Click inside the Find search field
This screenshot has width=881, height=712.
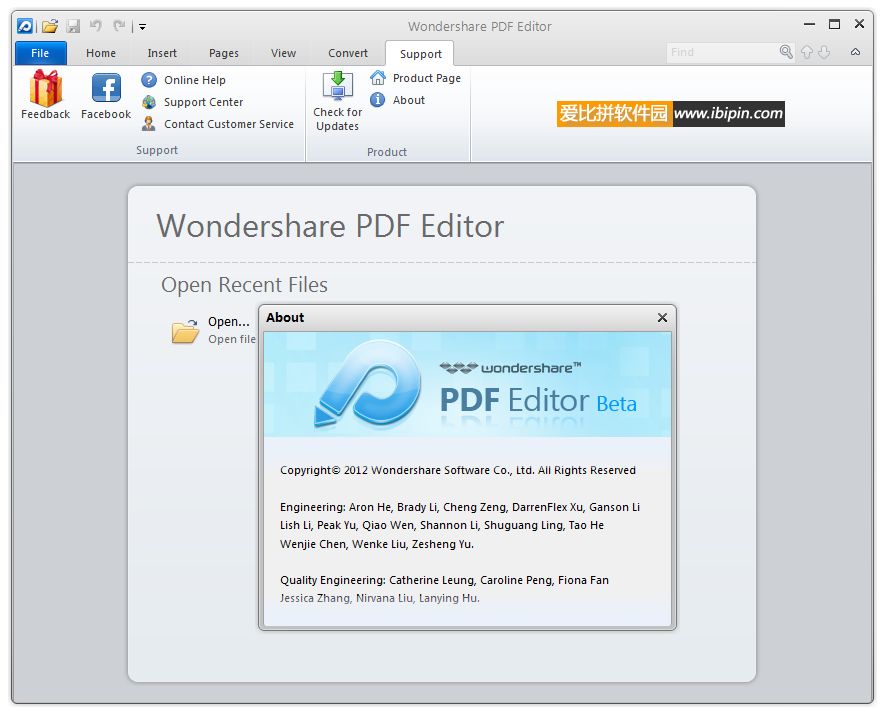point(722,52)
